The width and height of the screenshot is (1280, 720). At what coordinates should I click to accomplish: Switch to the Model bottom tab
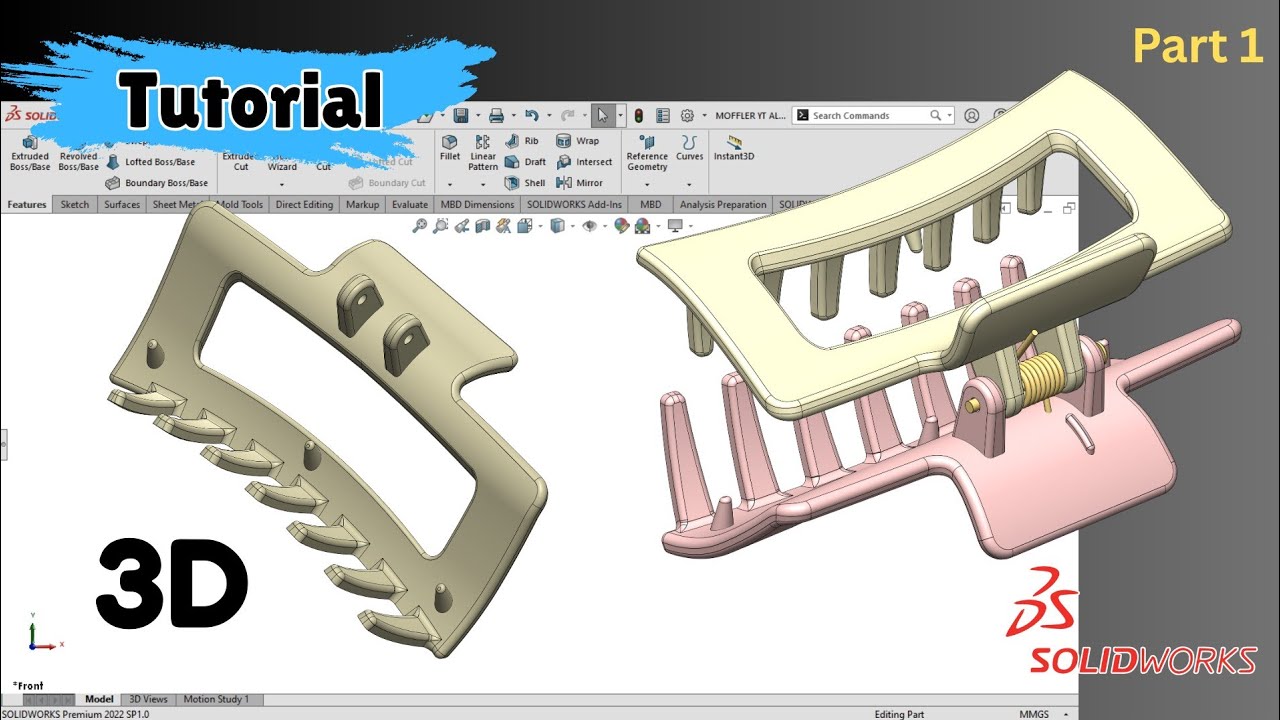pos(99,699)
